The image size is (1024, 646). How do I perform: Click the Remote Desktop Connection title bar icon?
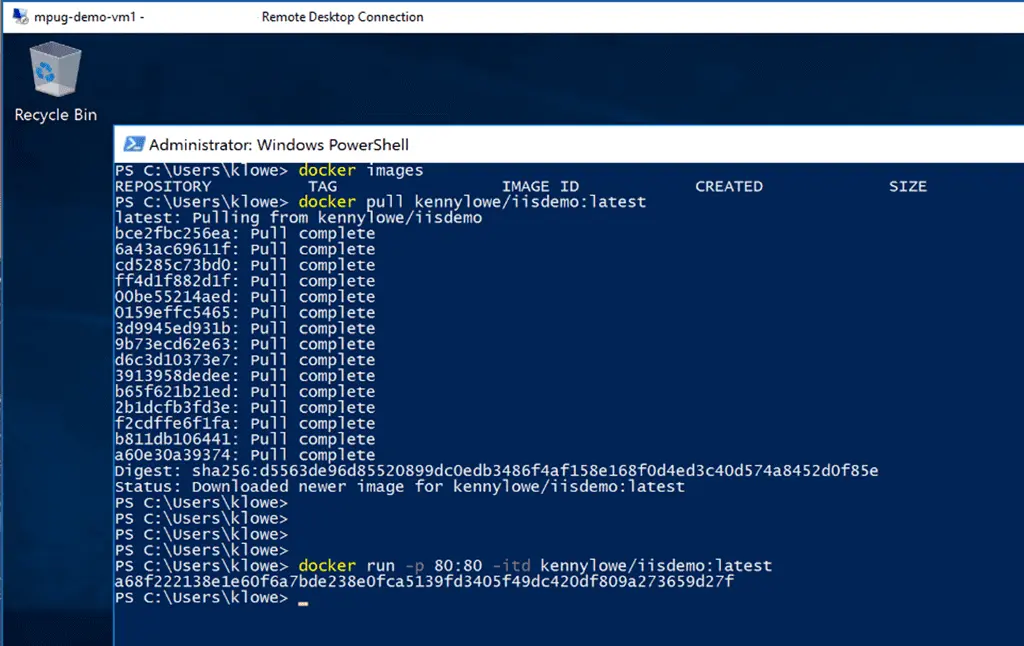click(x=20, y=16)
